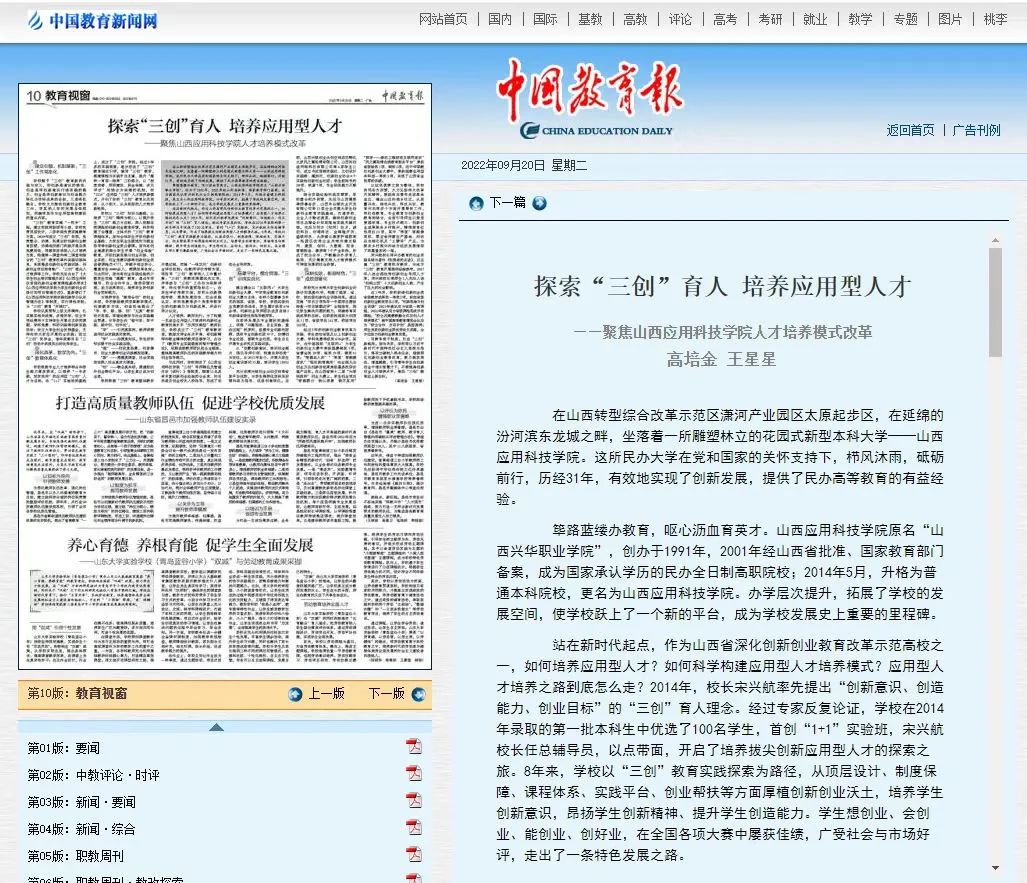Viewport: 1027px width, 883px height.
Task: Click PDF icon for 第03版 新闻·要闻
Action: click(413, 801)
